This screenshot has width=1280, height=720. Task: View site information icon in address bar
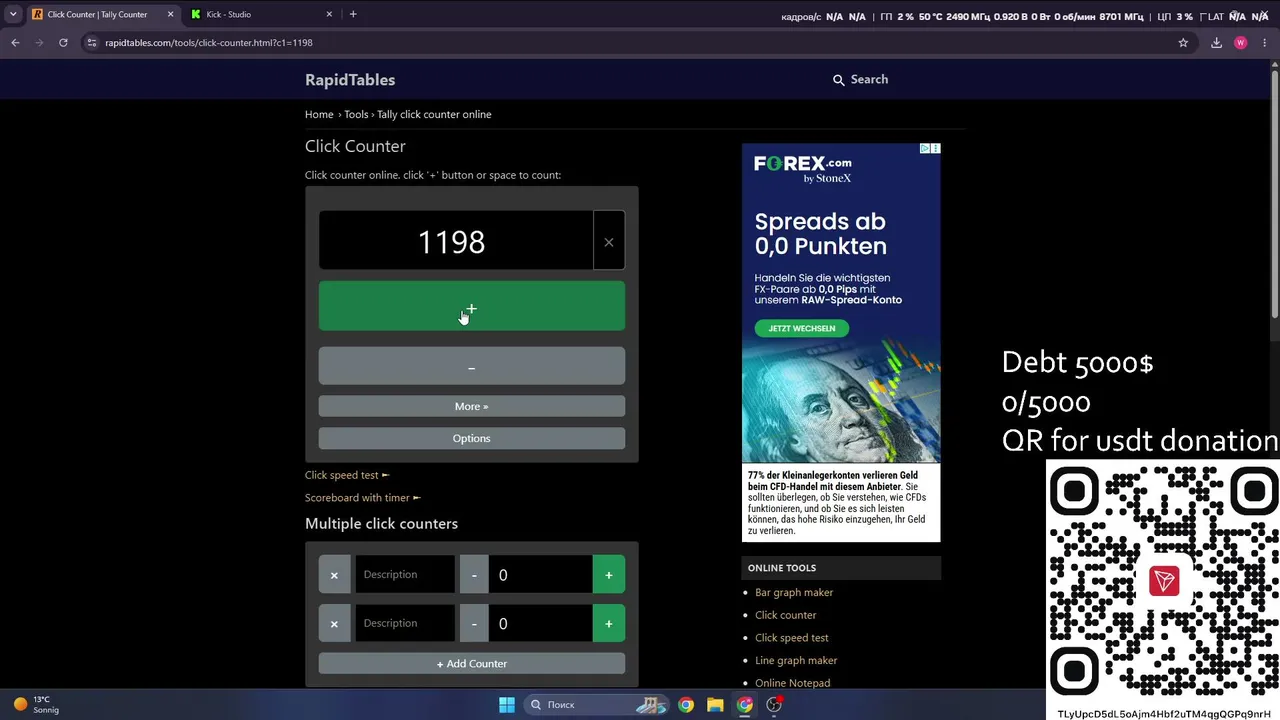(92, 43)
